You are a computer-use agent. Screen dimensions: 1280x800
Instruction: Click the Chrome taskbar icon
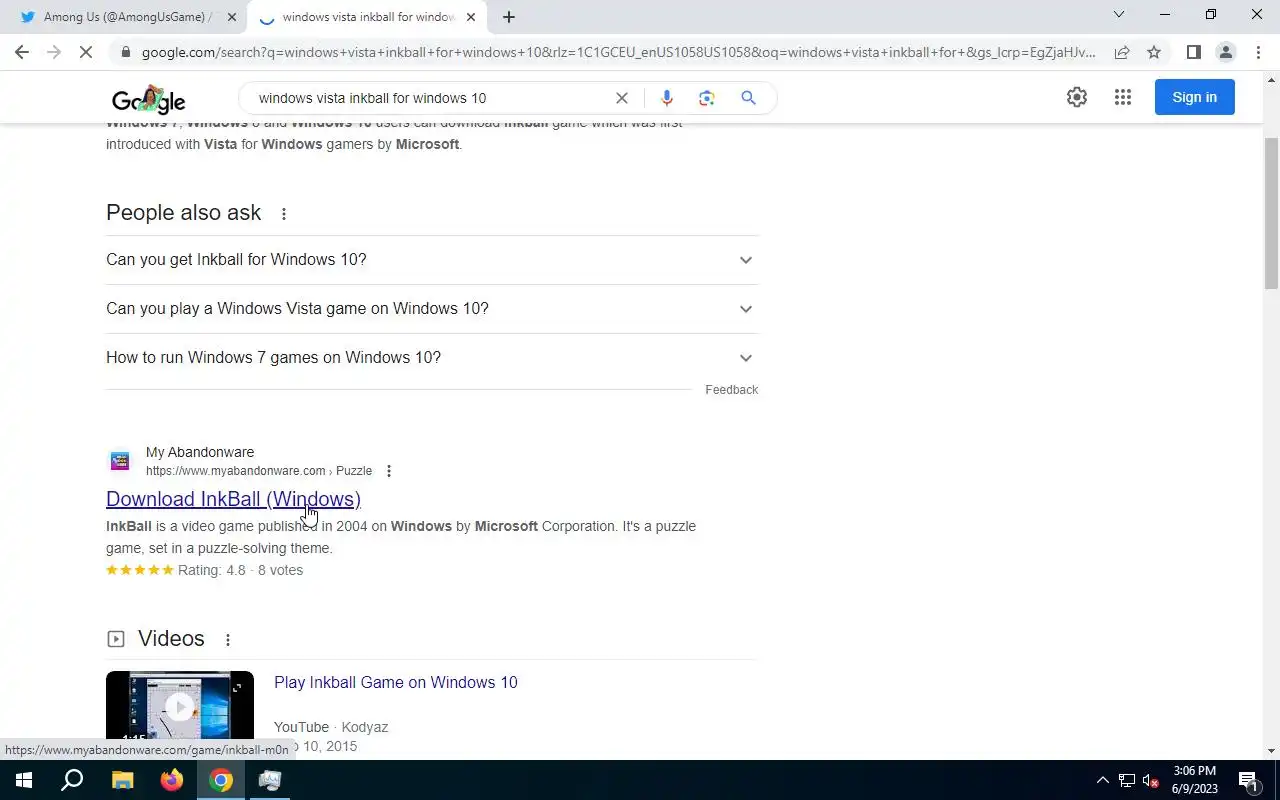click(x=221, y=780)
